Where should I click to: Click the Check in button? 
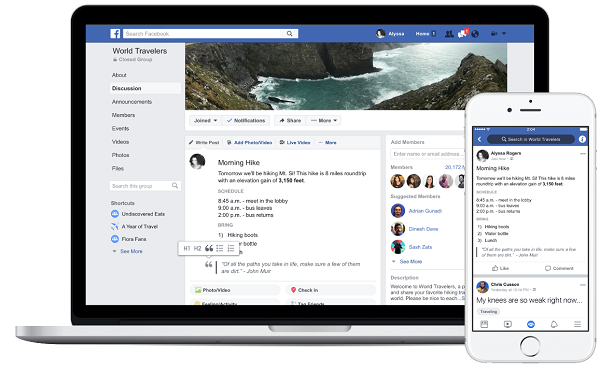[331, 290]
